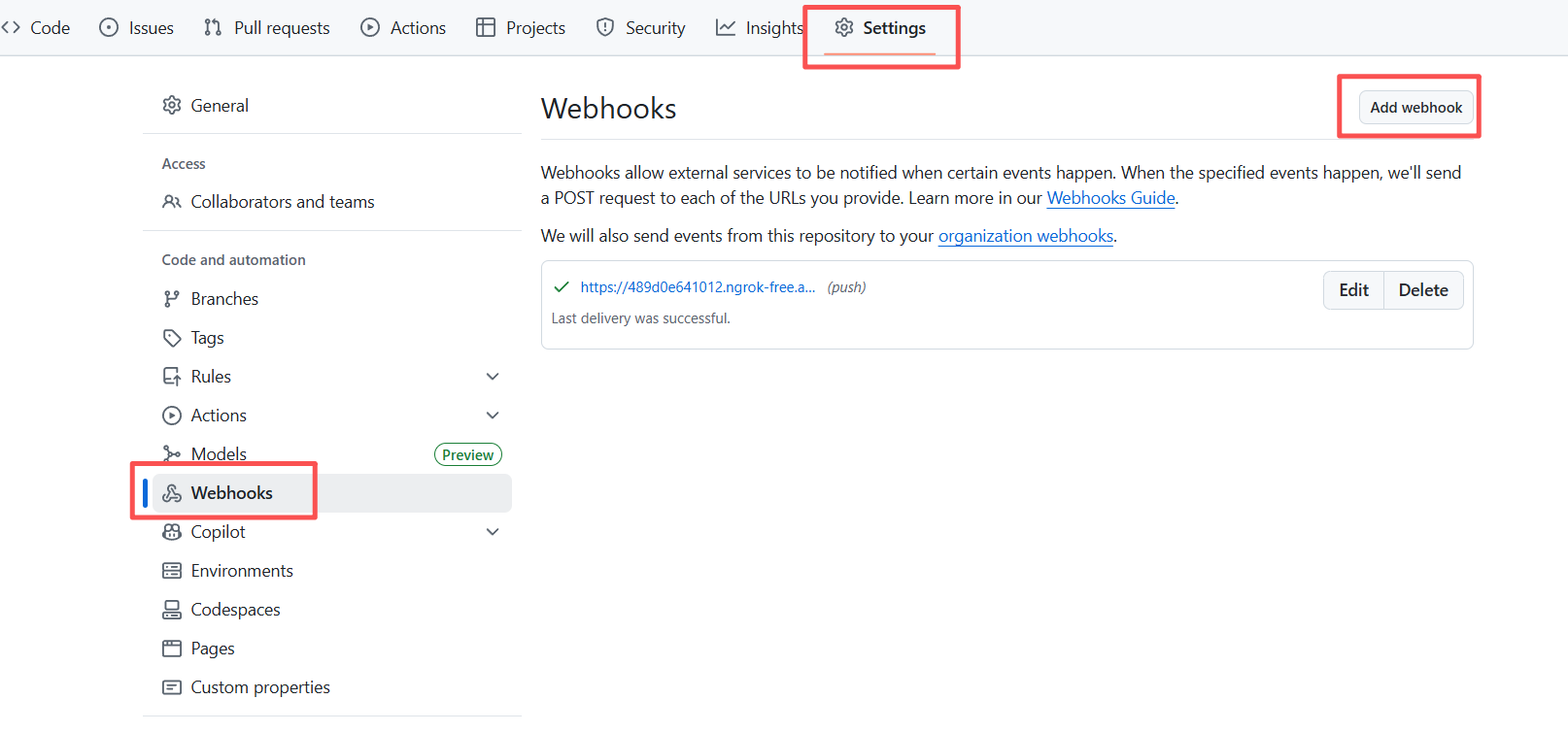This screenshot has height=733, width=1568.
Task: Open the Webhooks Guide link
Action: tap(1110, 198)
